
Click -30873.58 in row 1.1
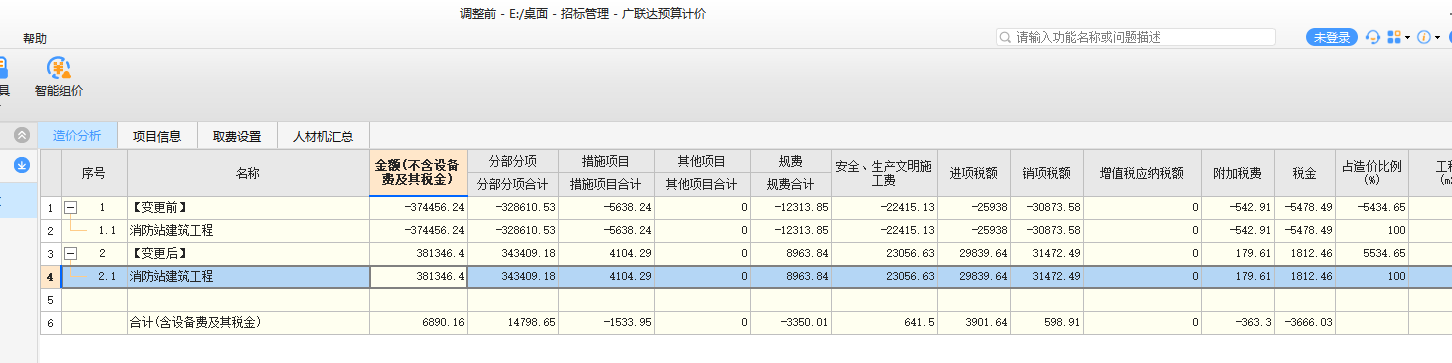[x=1047, y=231]
